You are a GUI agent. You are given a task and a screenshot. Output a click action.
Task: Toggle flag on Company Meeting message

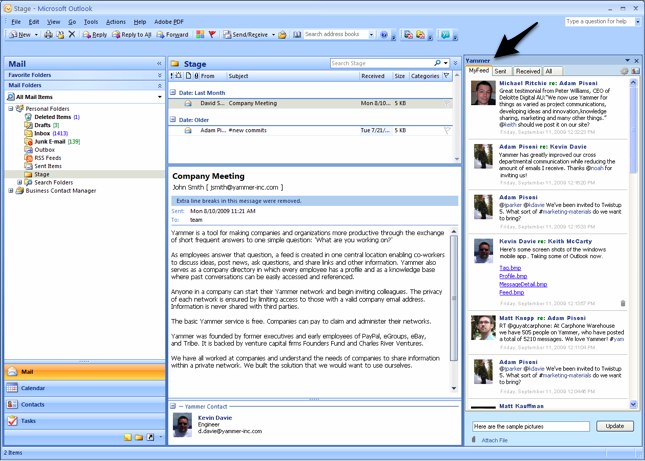click(447, 103)
